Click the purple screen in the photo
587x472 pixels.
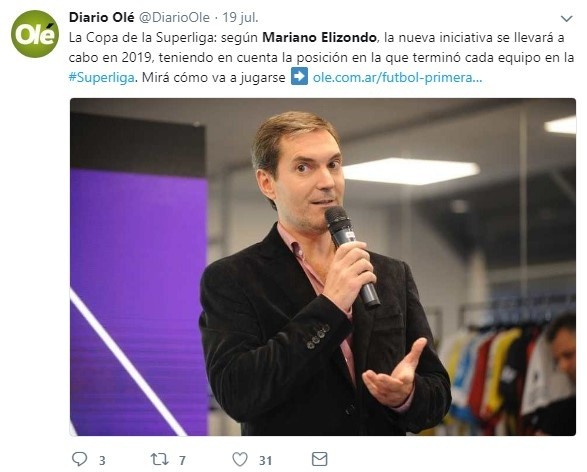pyautogui.click(x=139, y=299)
